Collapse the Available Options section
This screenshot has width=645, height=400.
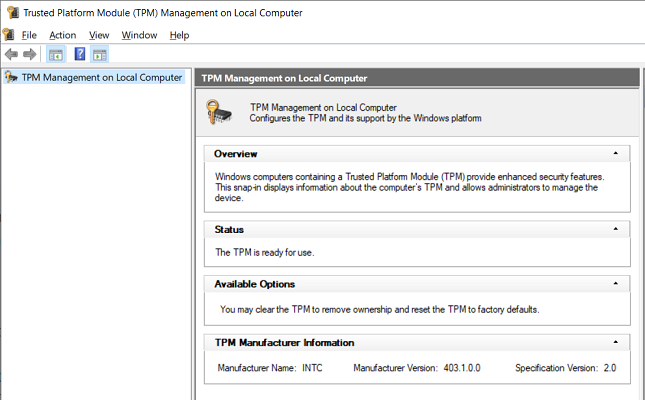coord(615,284)
